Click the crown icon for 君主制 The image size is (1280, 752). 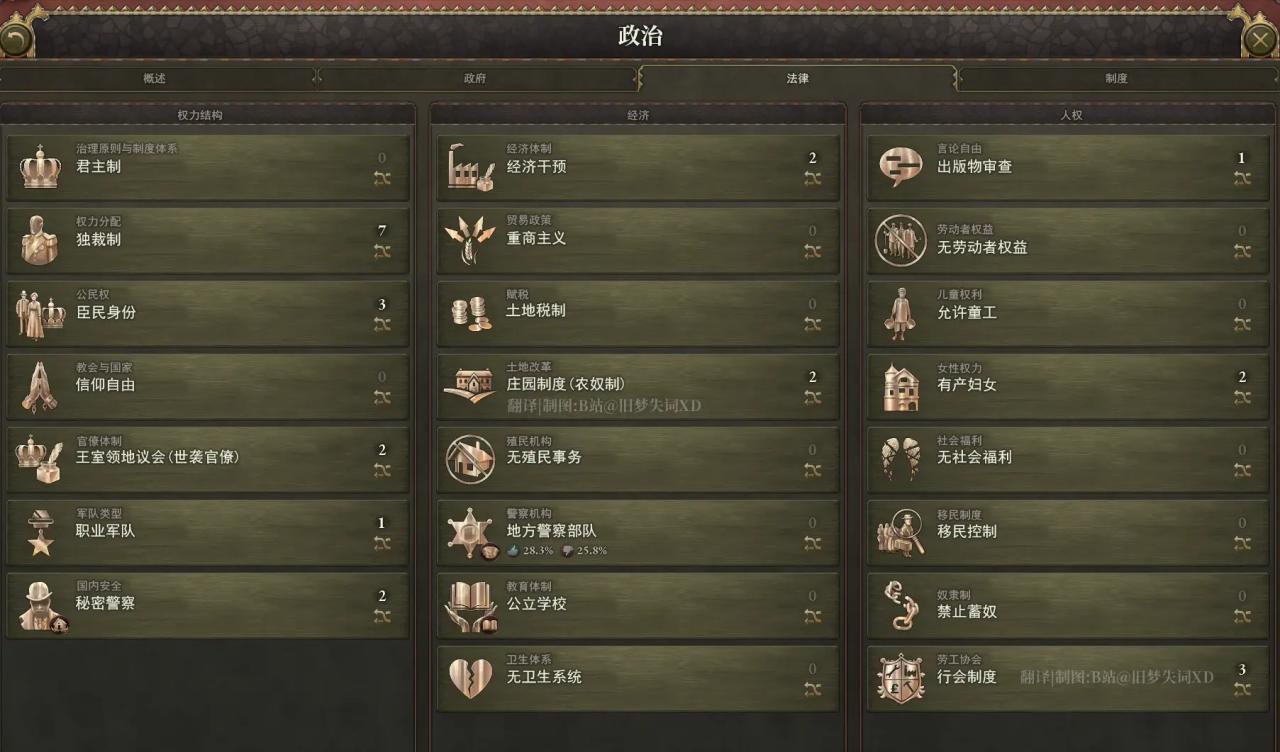click(x=40, y=167)
